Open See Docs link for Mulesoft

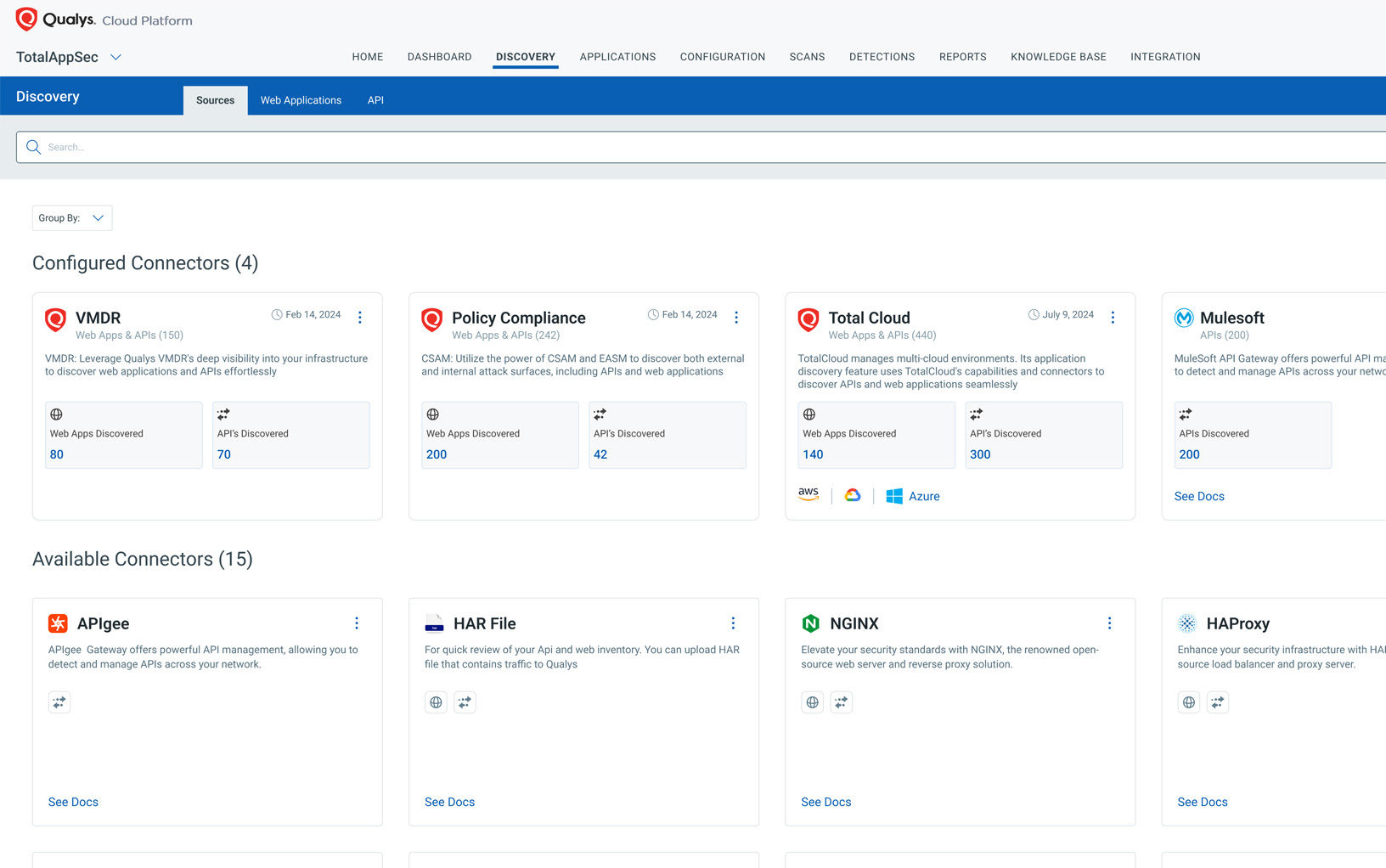tap(1199, 496)
